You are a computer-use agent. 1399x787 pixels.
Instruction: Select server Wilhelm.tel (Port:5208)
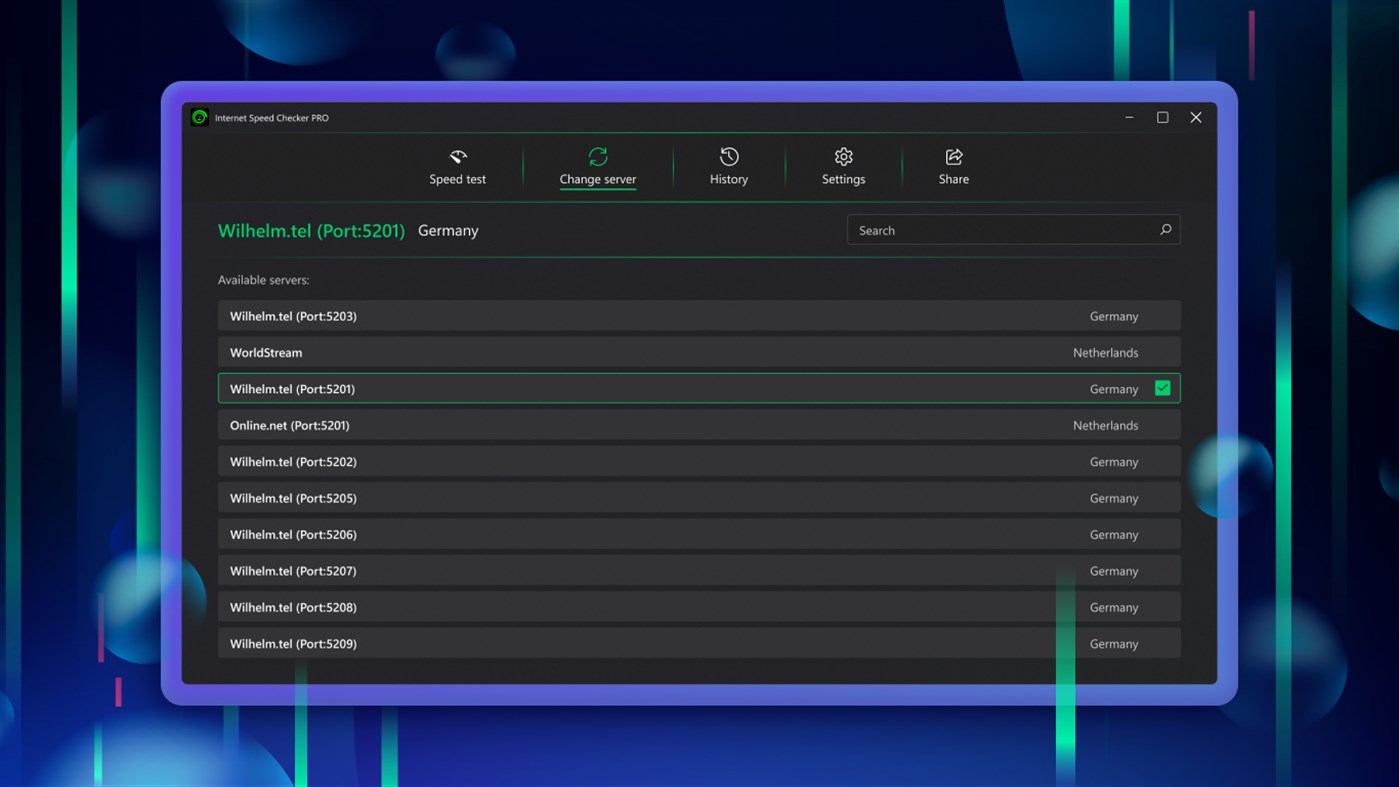tap(699, 607)
